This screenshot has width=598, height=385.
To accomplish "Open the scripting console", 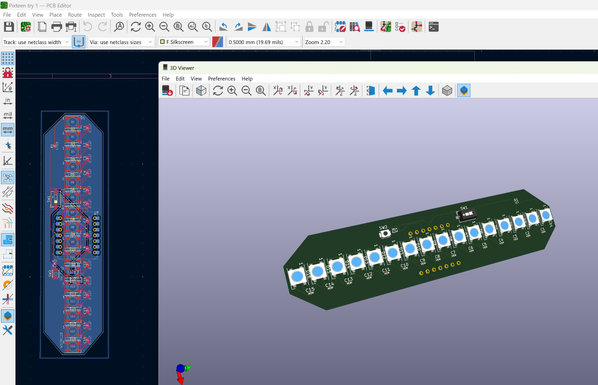I will tap(433, 27).
